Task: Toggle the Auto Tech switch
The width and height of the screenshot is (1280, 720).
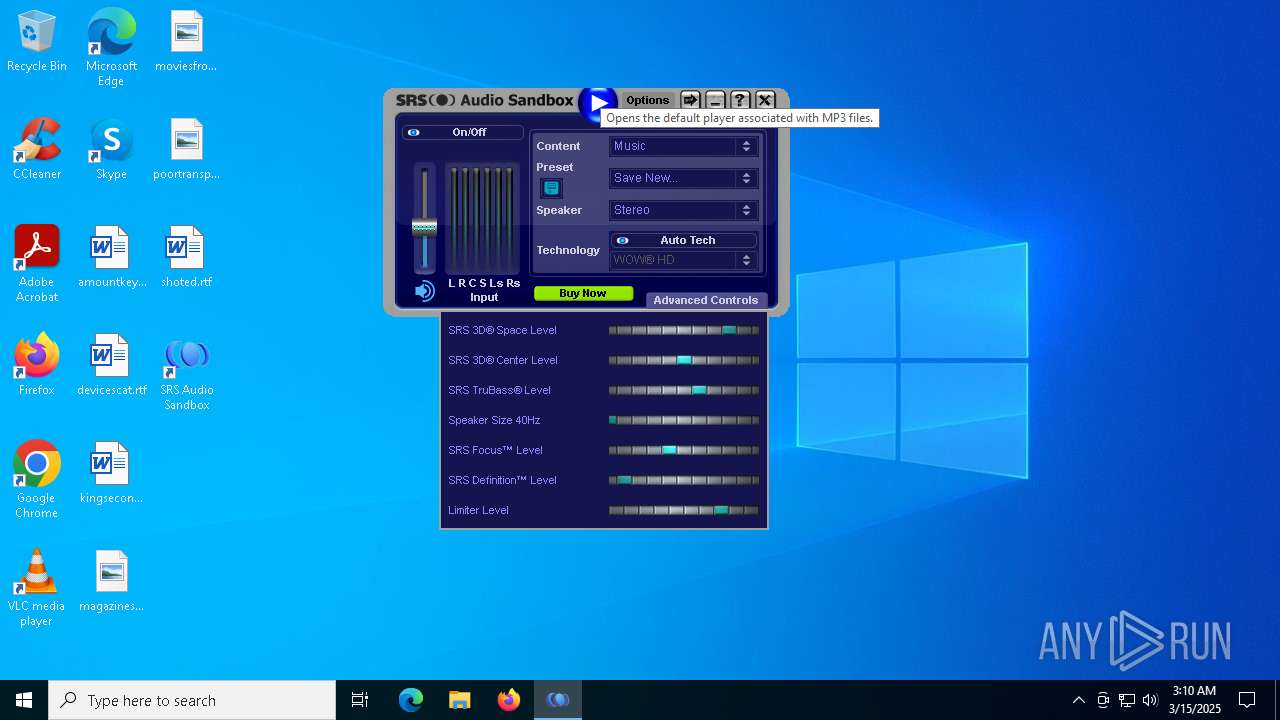Action: tap(683, 240)
